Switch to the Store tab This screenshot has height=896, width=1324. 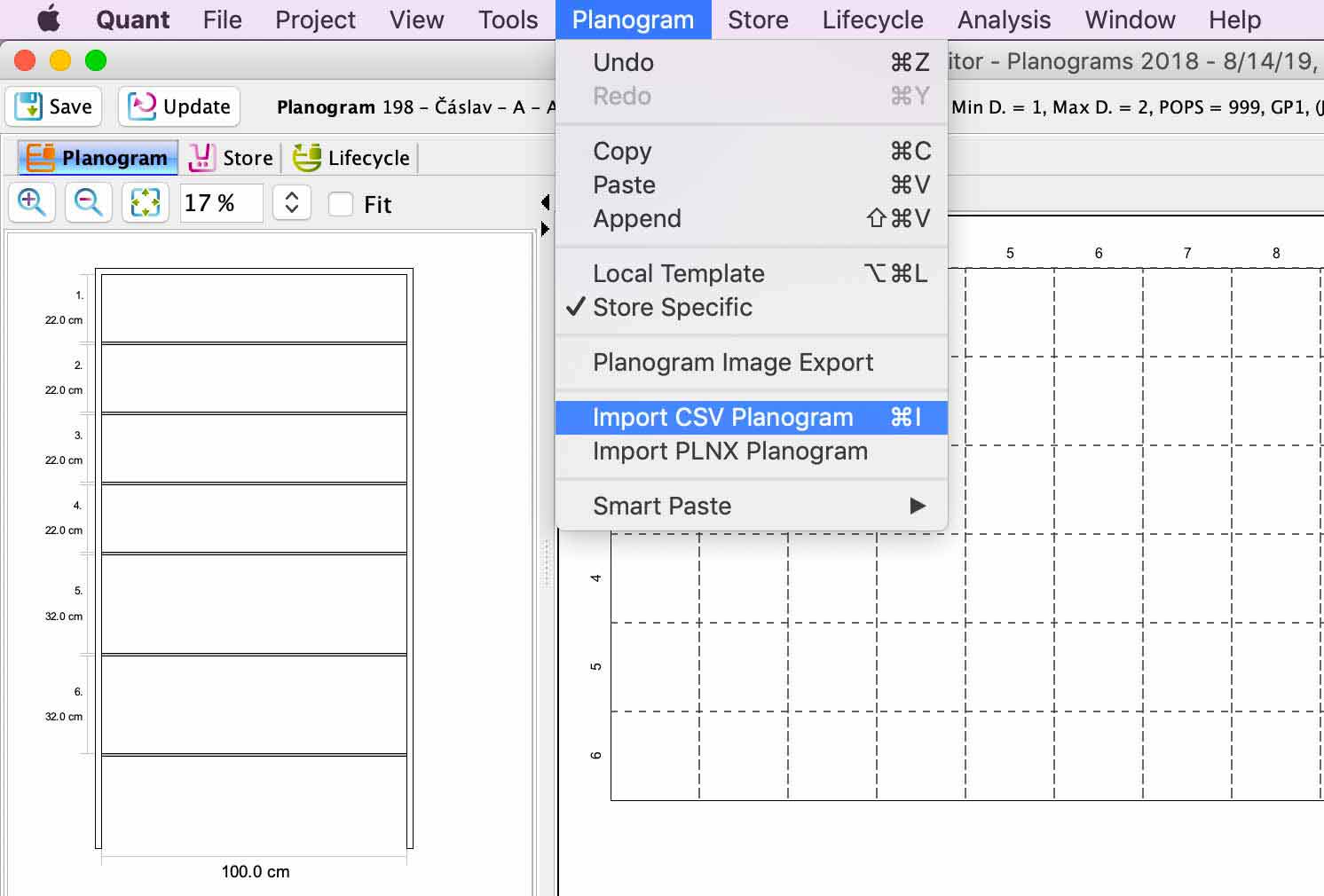pyautogui.click(x=232, y=158)
